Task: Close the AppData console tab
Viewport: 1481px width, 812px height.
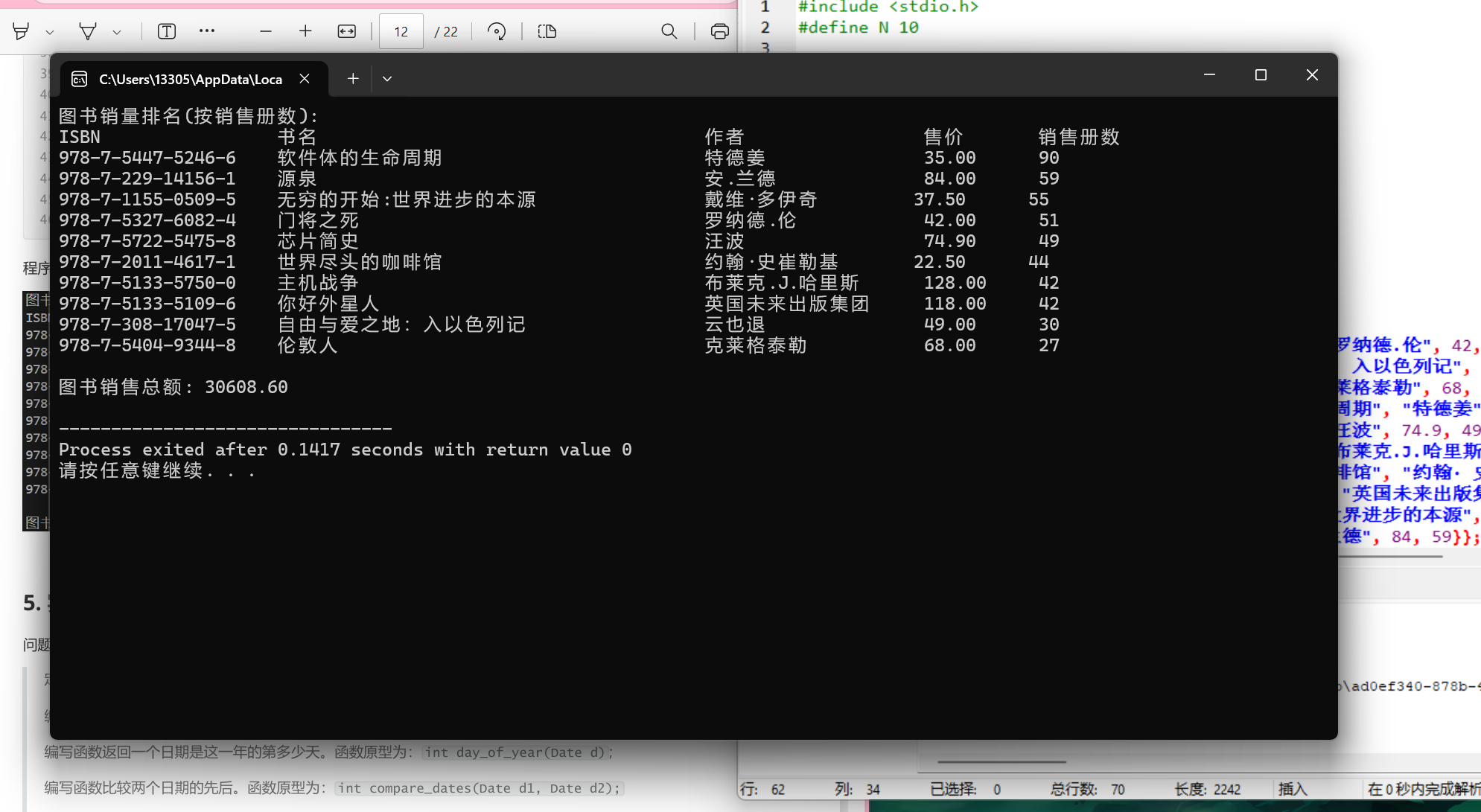Action: [x=305, y=78]
